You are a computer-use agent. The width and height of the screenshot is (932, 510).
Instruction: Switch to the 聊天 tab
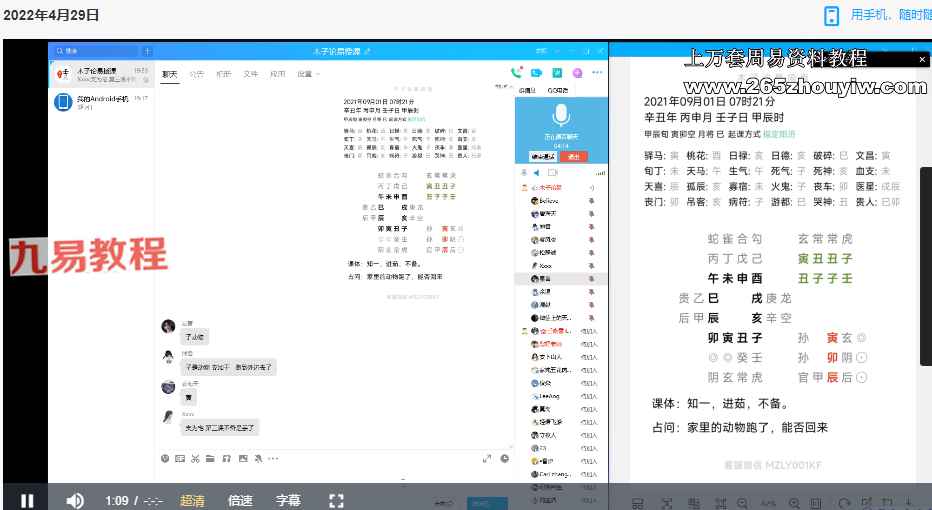pos(170,74)
